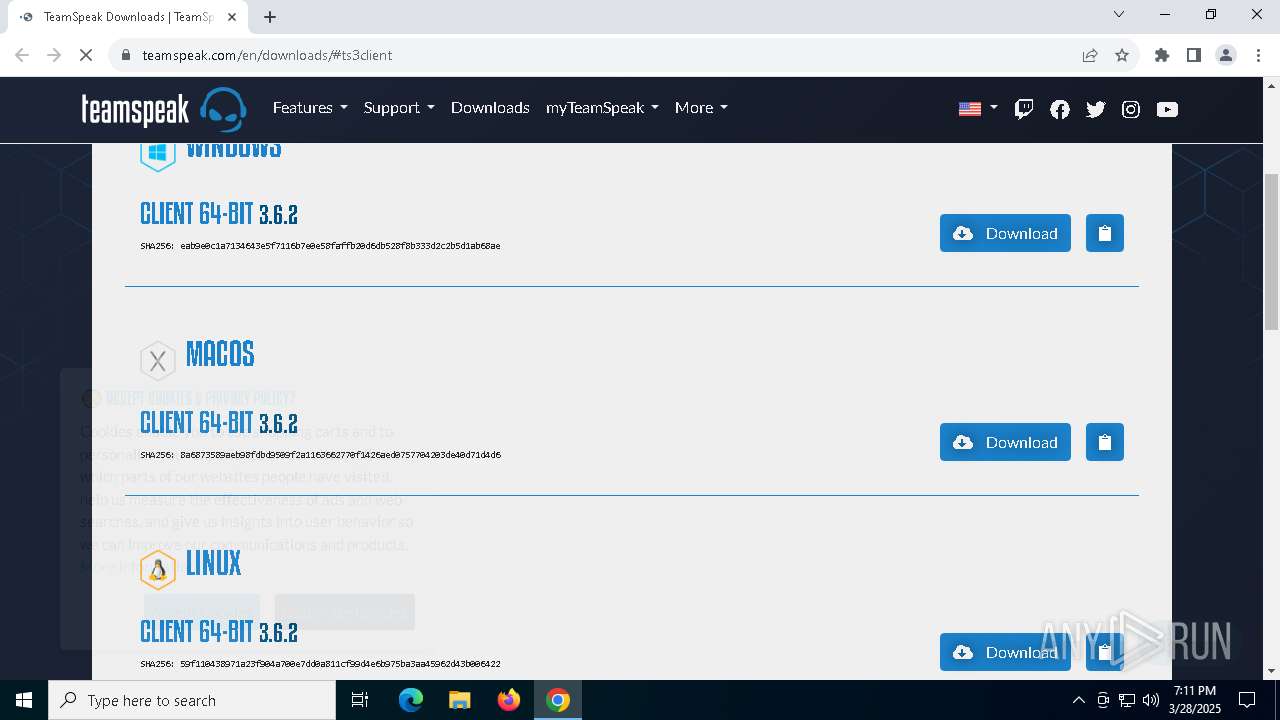
Task: Open the Chrome extensions puzzle icon
Action: 1162,55
